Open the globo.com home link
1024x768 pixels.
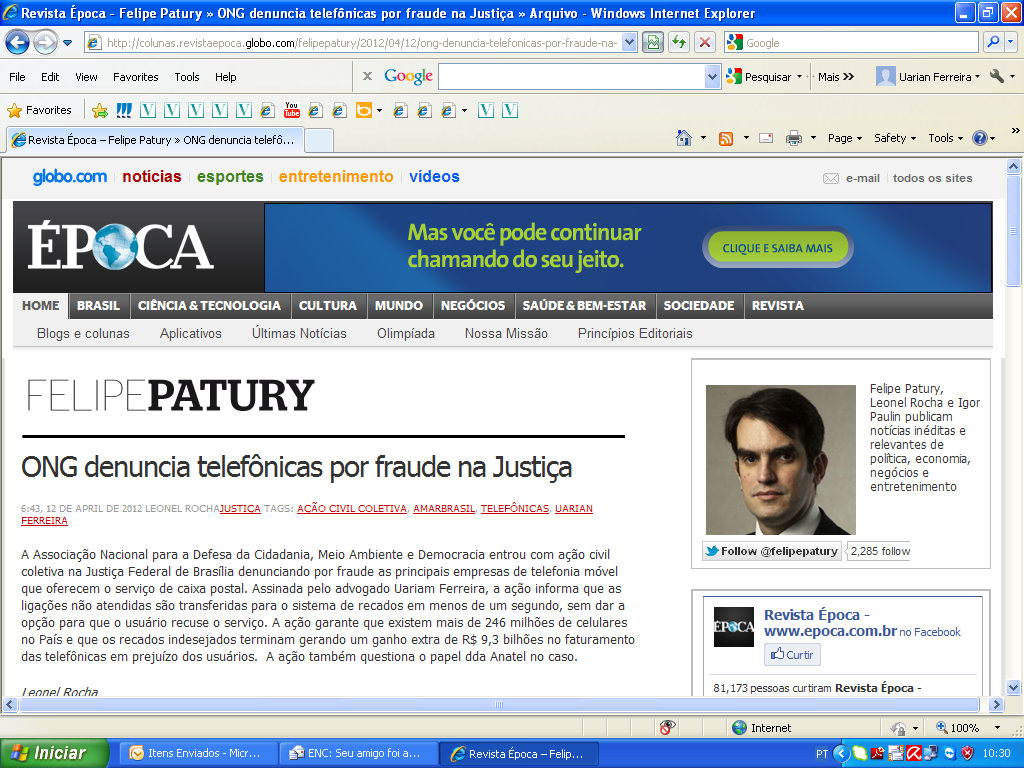click(x=70, y=176)
